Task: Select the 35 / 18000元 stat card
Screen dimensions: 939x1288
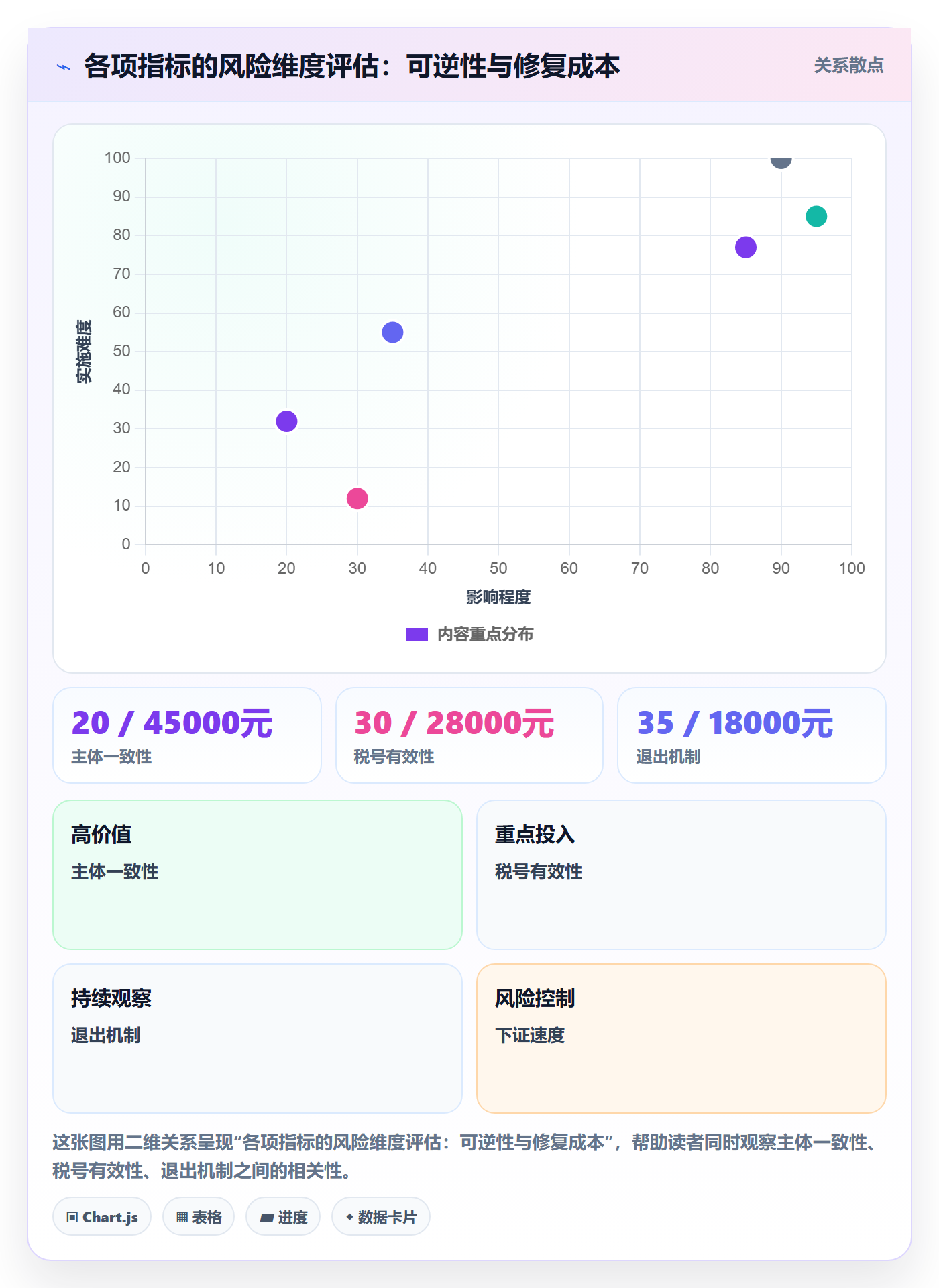Action: pyautogui.click(x=752, y=735)
